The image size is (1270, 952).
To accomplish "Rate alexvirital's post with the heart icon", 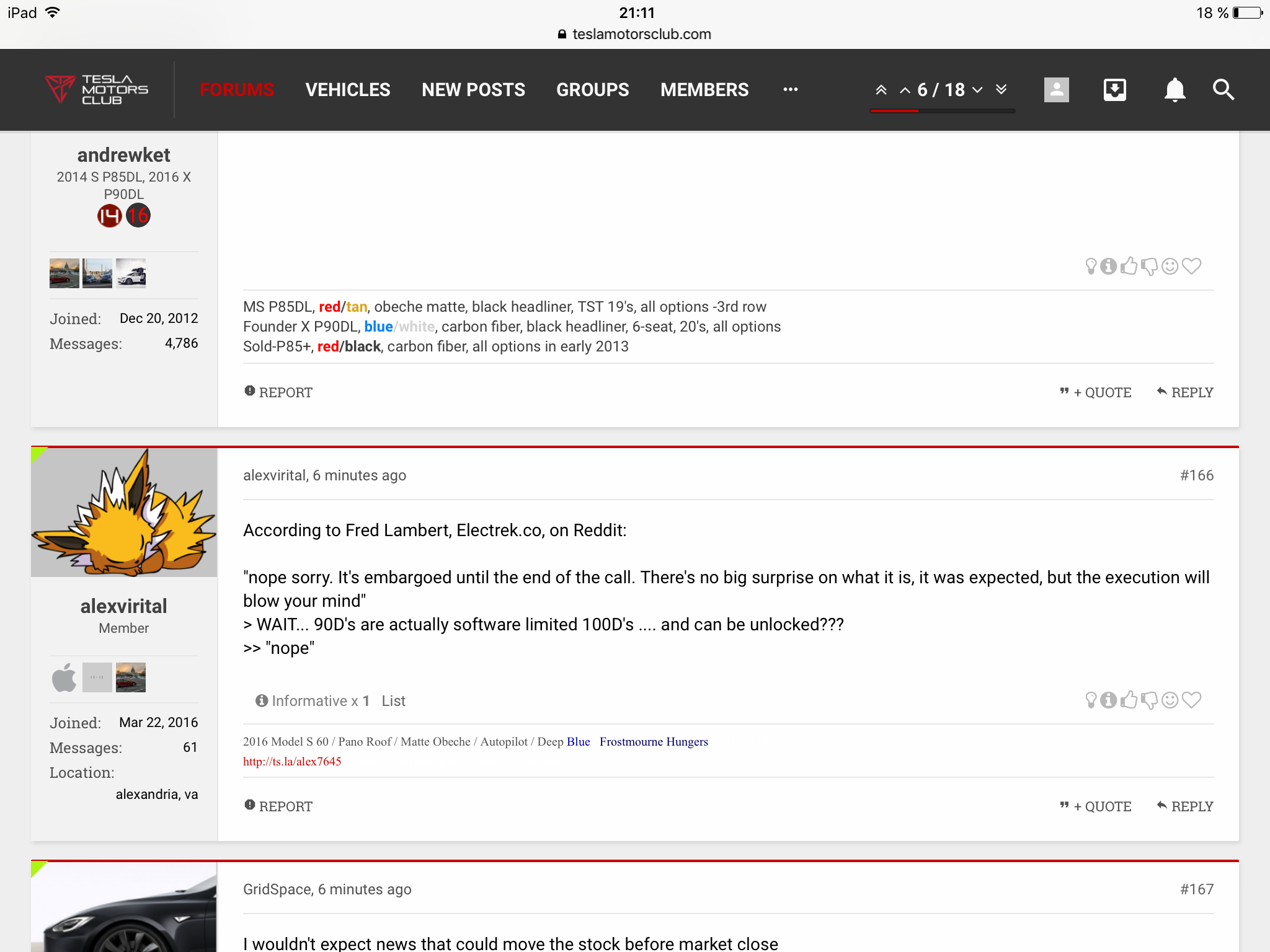I will point(1191,700).
